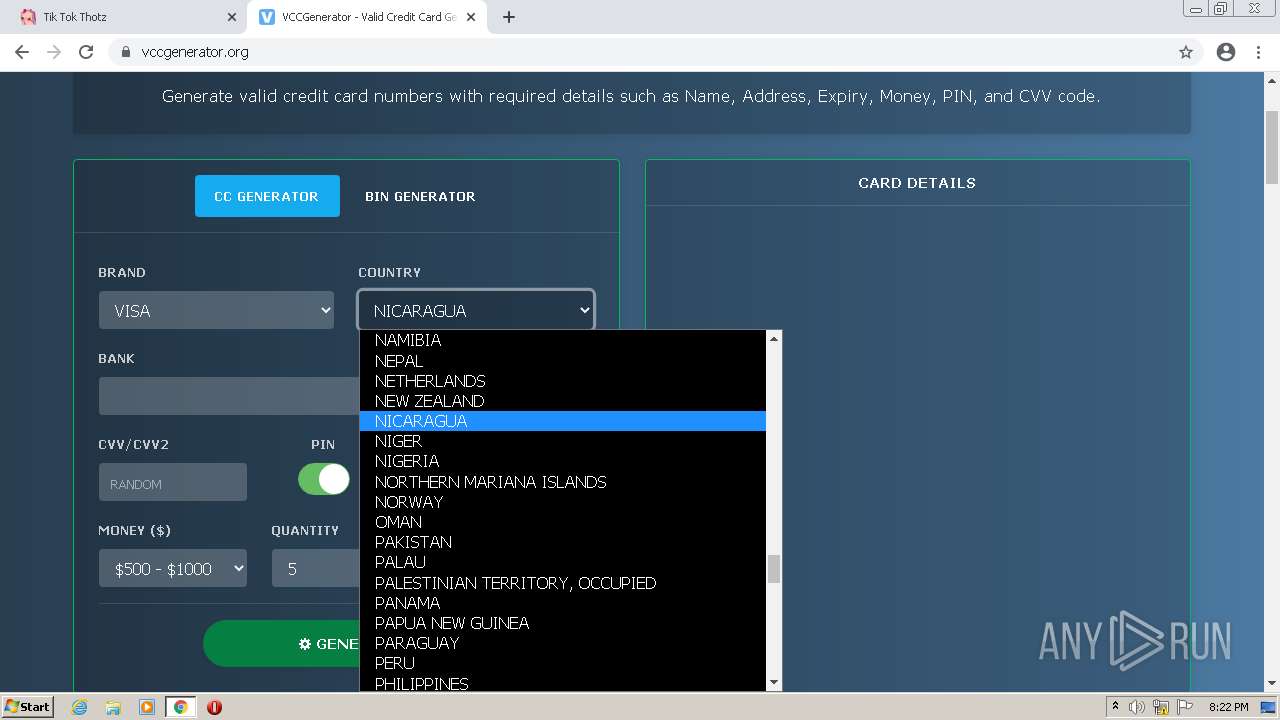Select NORWAY in country list
The image size is (1280, 720).
563,502
